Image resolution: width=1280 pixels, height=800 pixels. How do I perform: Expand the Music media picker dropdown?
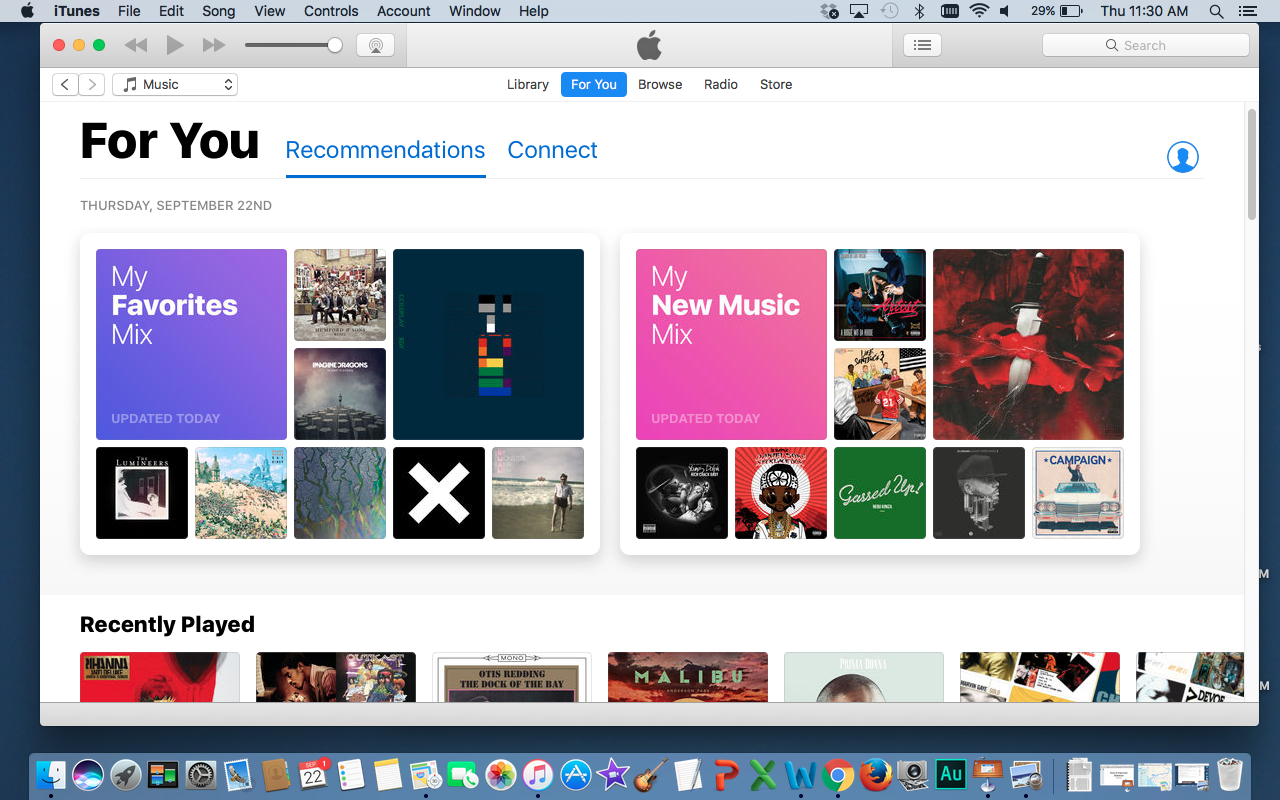[x=175, y=85]
